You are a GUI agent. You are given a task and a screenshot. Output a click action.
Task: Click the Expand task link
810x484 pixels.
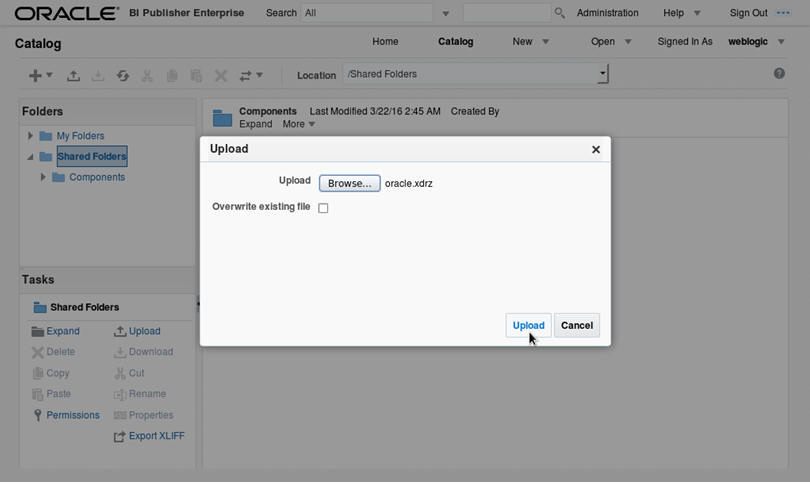click(63, 331)
